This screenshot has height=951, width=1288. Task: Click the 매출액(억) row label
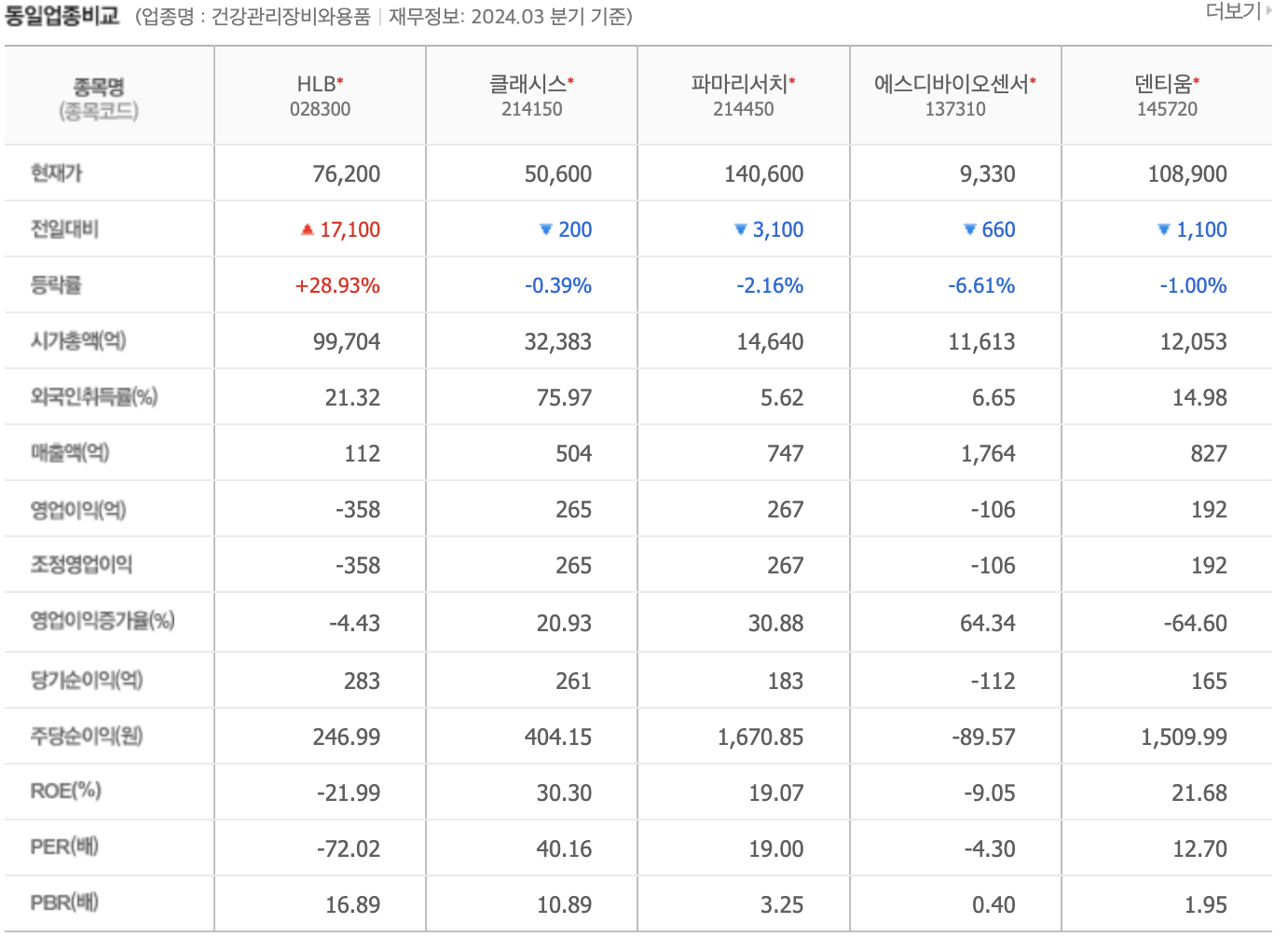click(x=70, y=453)
